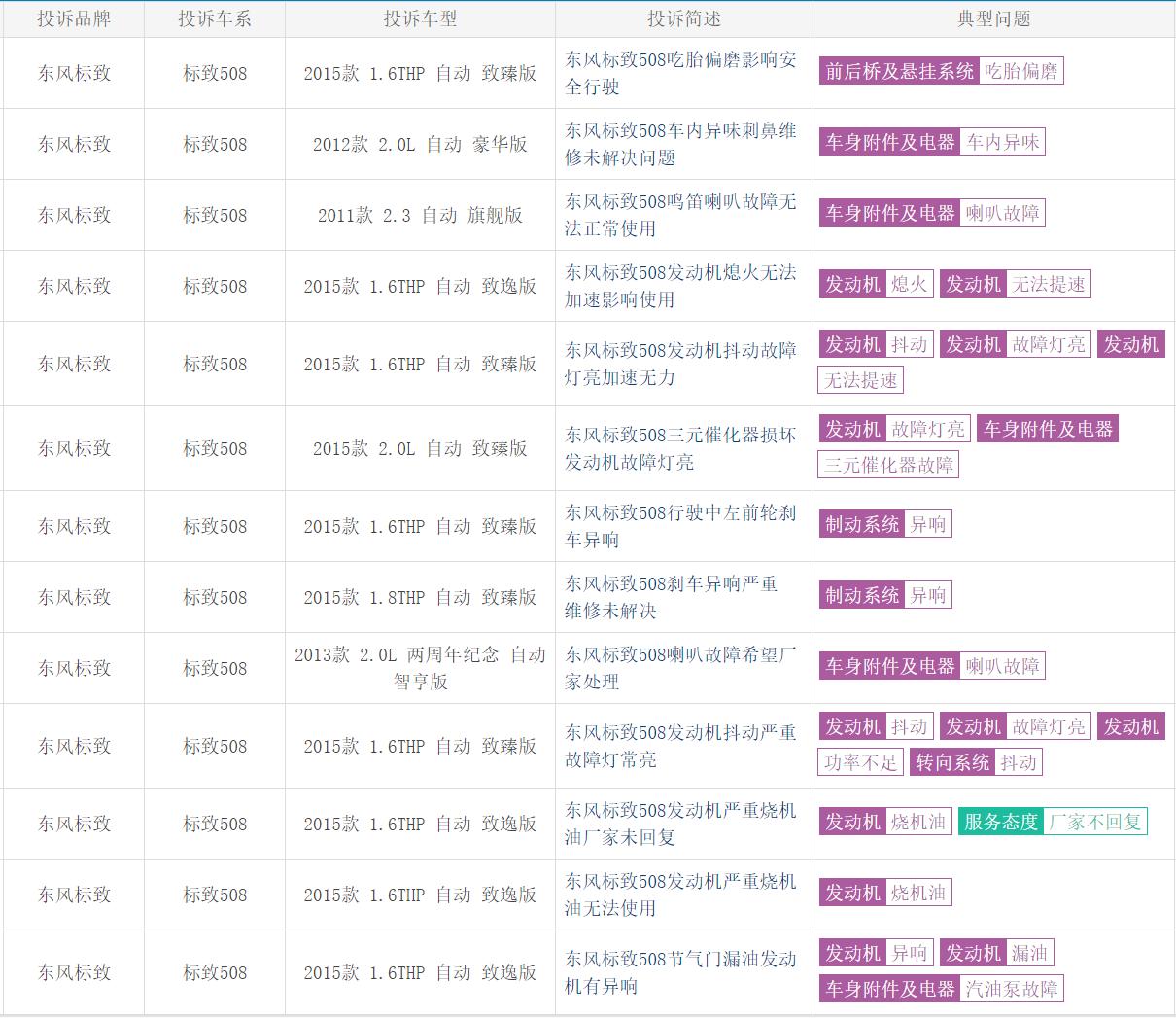The image size is (1176, 1018).
Task: Click 喇叭故障 tag in the 智享版 row
Action: point(932,666)
